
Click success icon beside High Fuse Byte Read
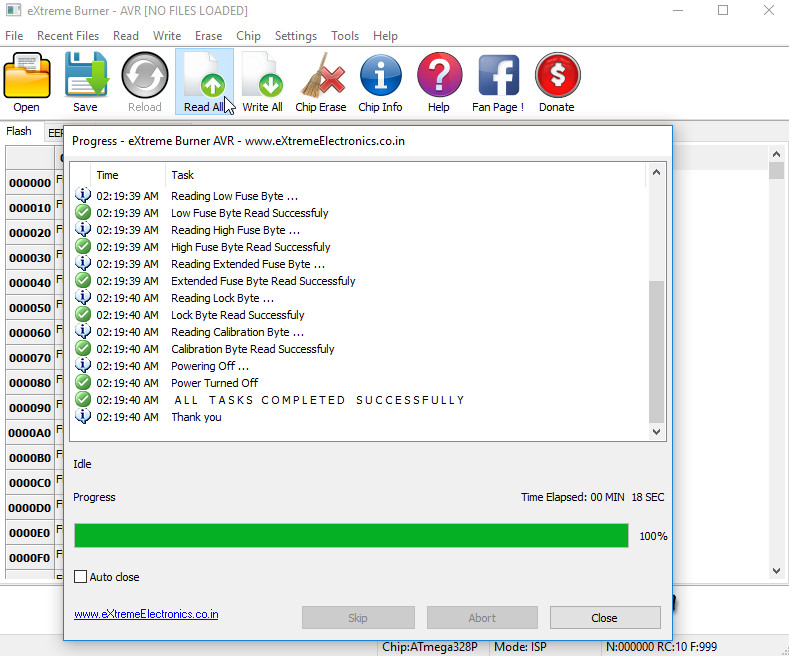[x=83, y=247]
